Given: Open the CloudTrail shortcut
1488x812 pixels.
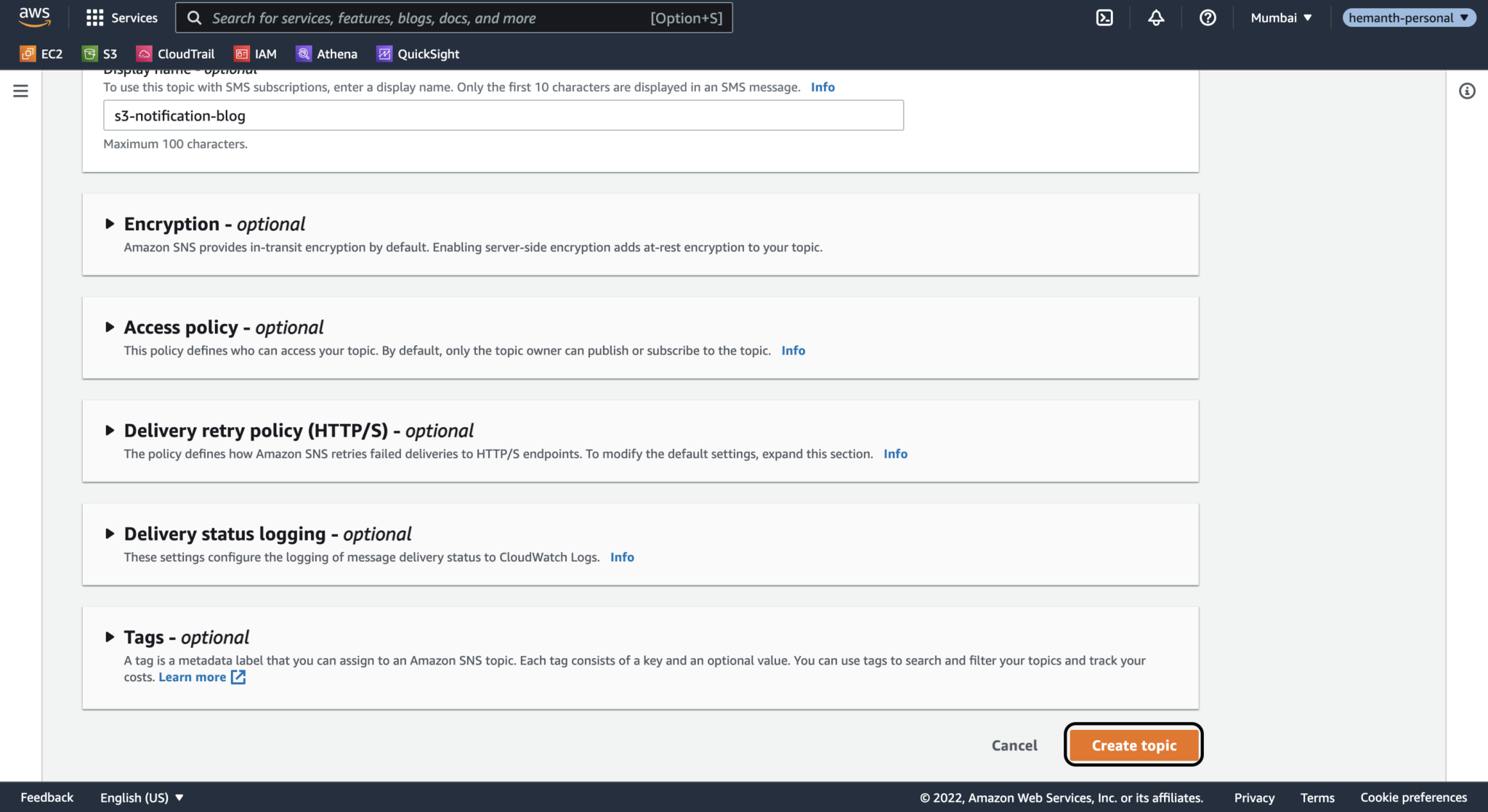Looking at the screenshot, I should coord(175,53).
